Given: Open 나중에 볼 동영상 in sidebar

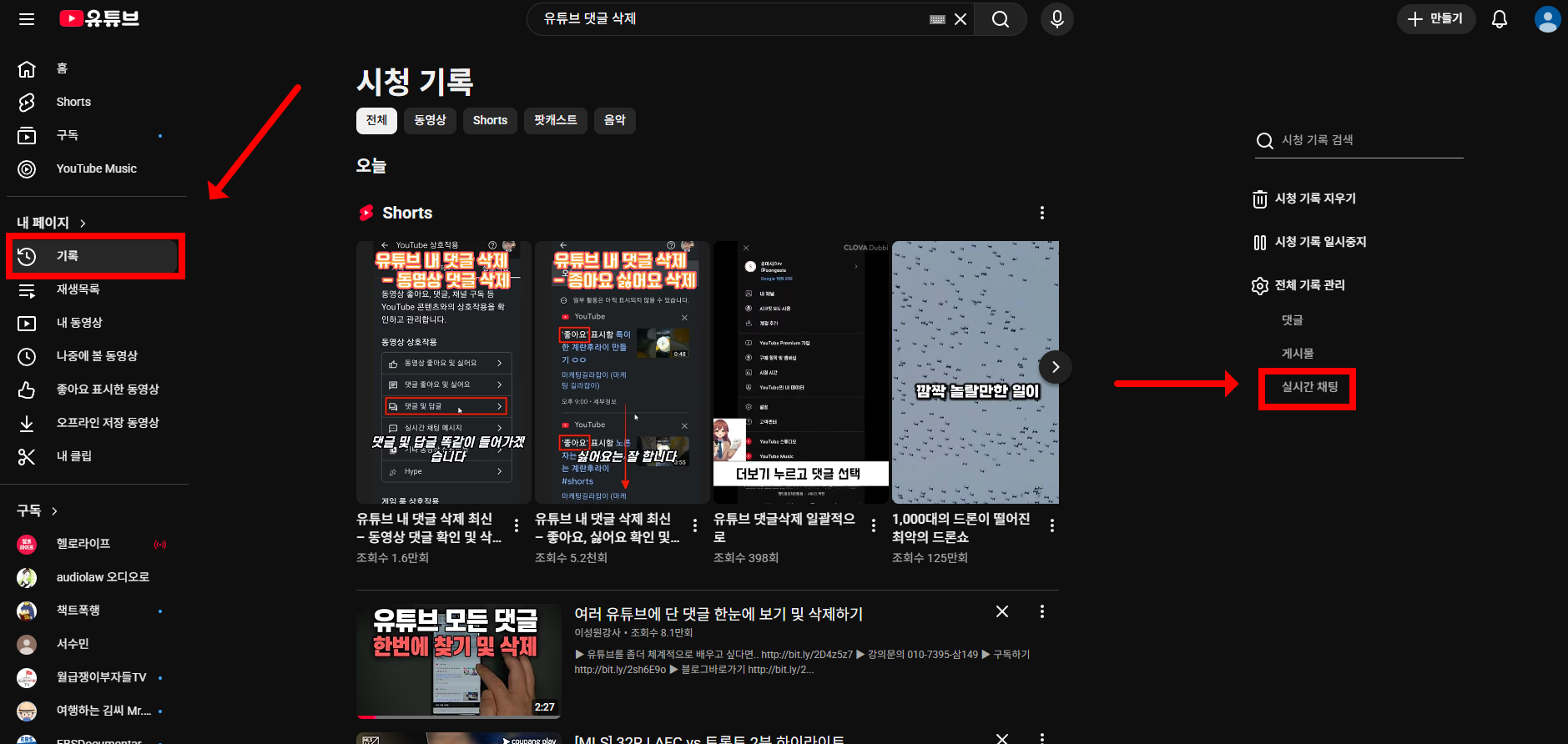Looking at the screenshot, I should click(x=97, y=356).
